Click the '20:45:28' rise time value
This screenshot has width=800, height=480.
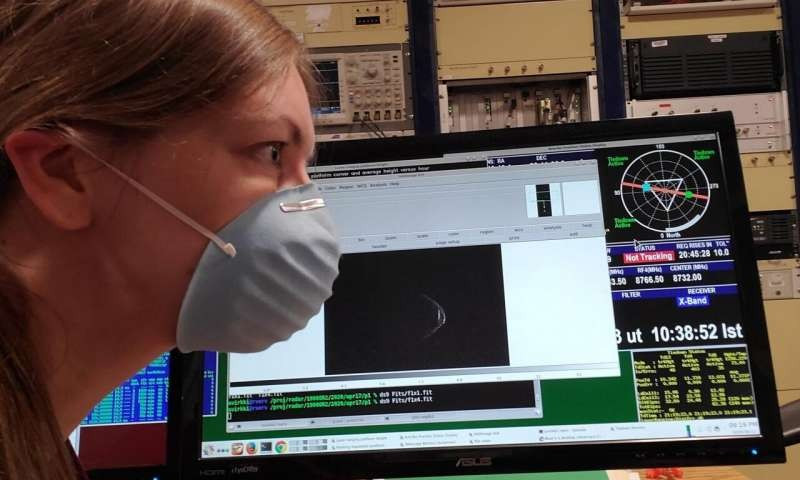point(694,254)
